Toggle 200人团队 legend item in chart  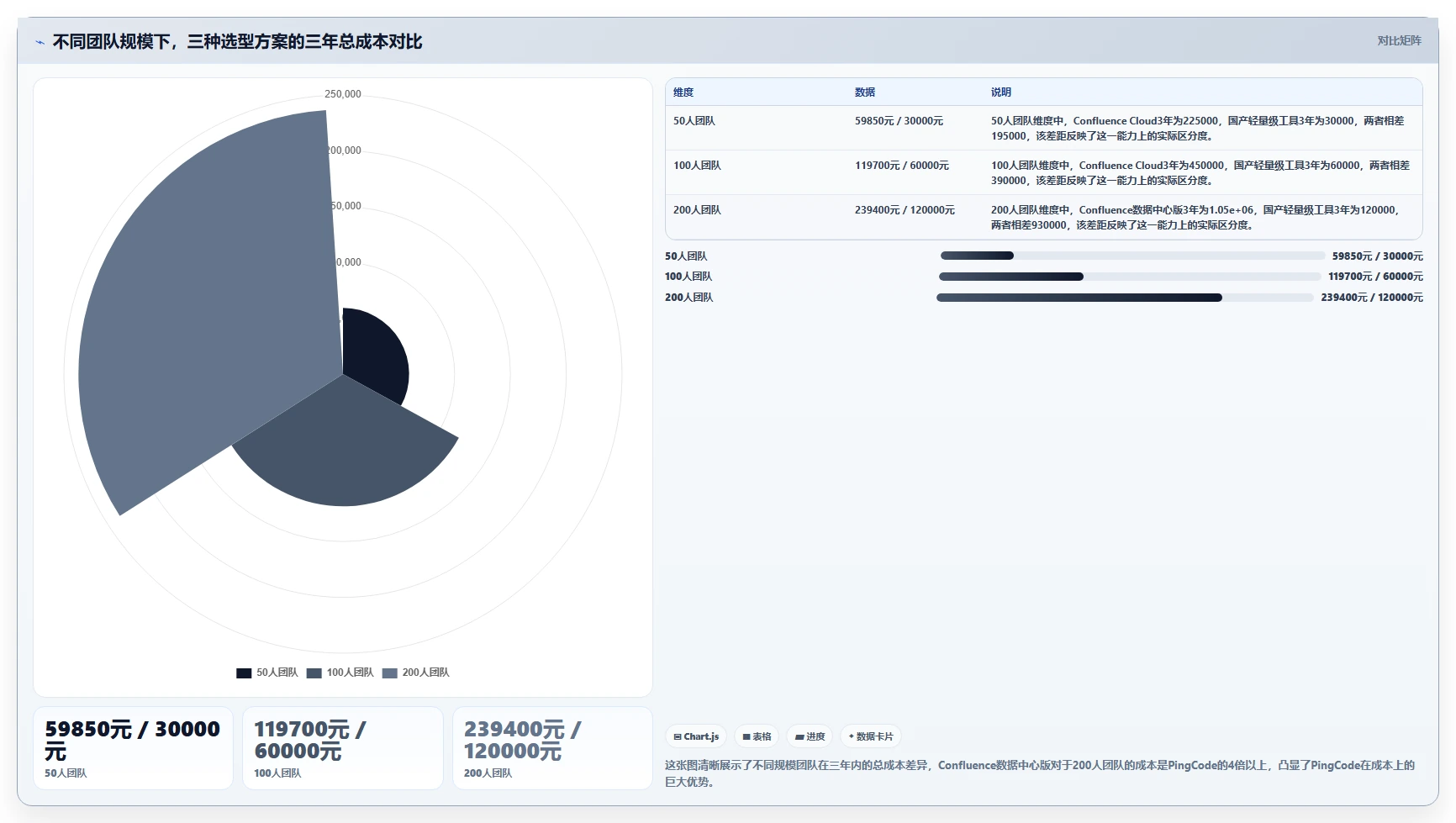[416, 673]
